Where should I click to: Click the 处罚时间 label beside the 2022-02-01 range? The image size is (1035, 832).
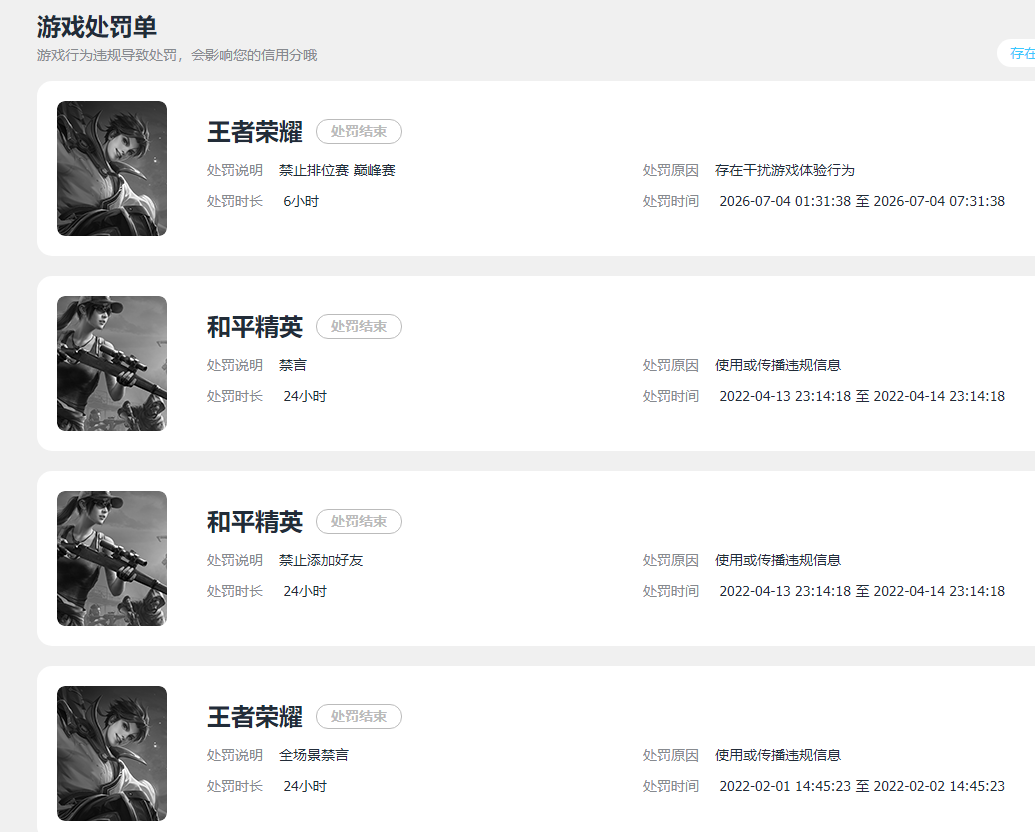click(671, 786)
